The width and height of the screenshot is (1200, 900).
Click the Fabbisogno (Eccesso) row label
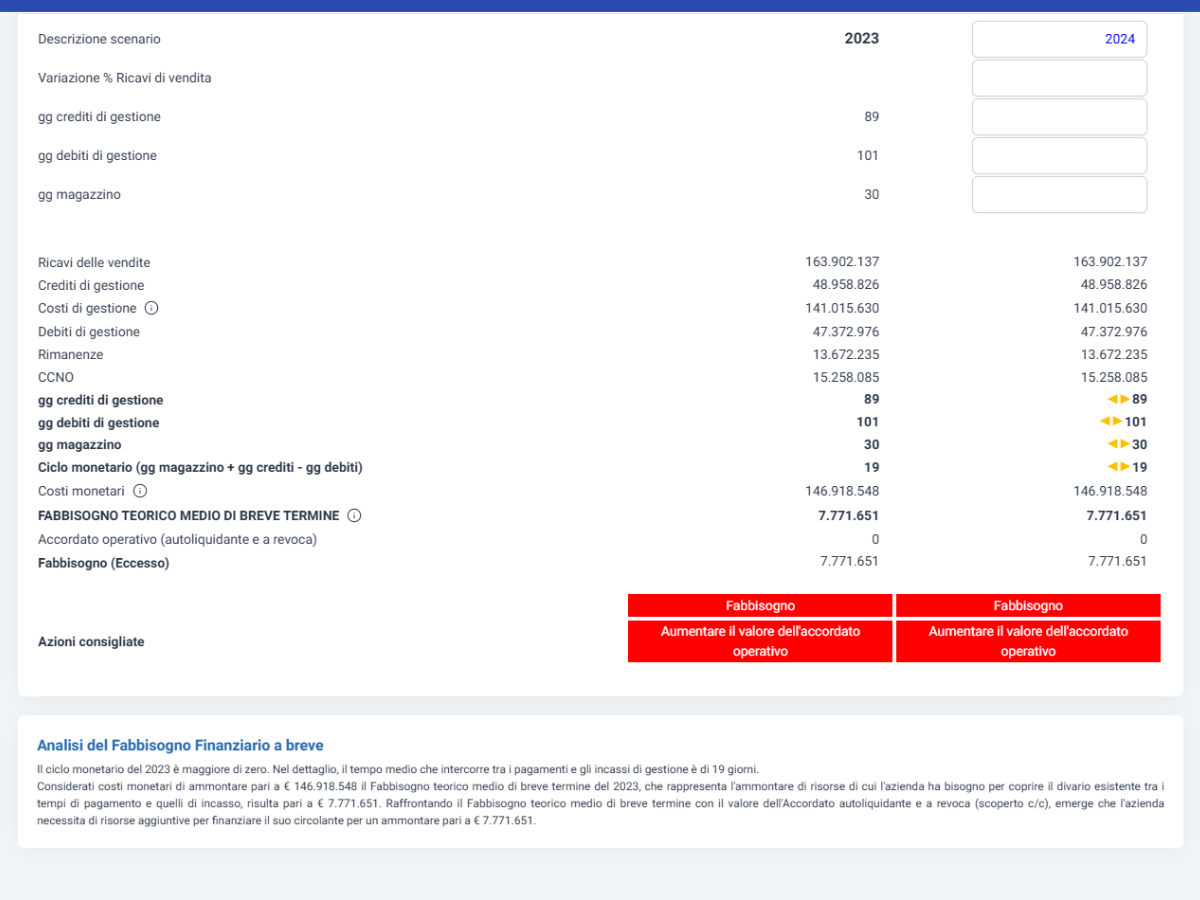(103, 563)
